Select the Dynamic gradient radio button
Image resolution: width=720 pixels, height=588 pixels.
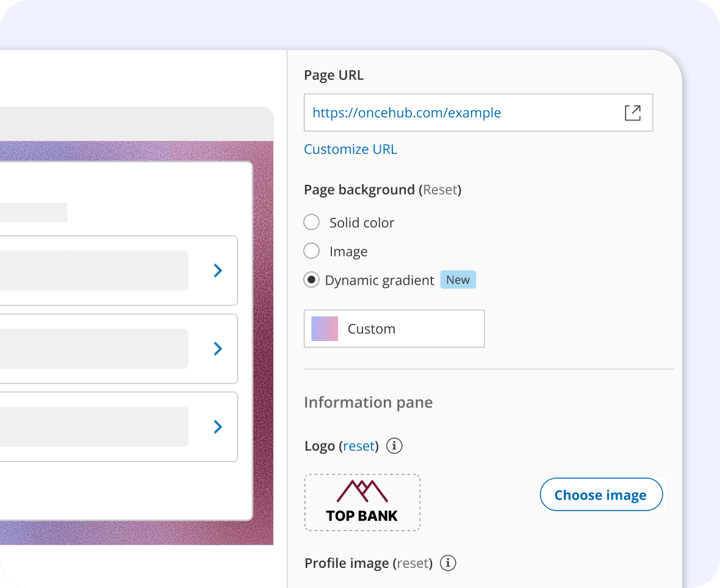tap(311, 280)
